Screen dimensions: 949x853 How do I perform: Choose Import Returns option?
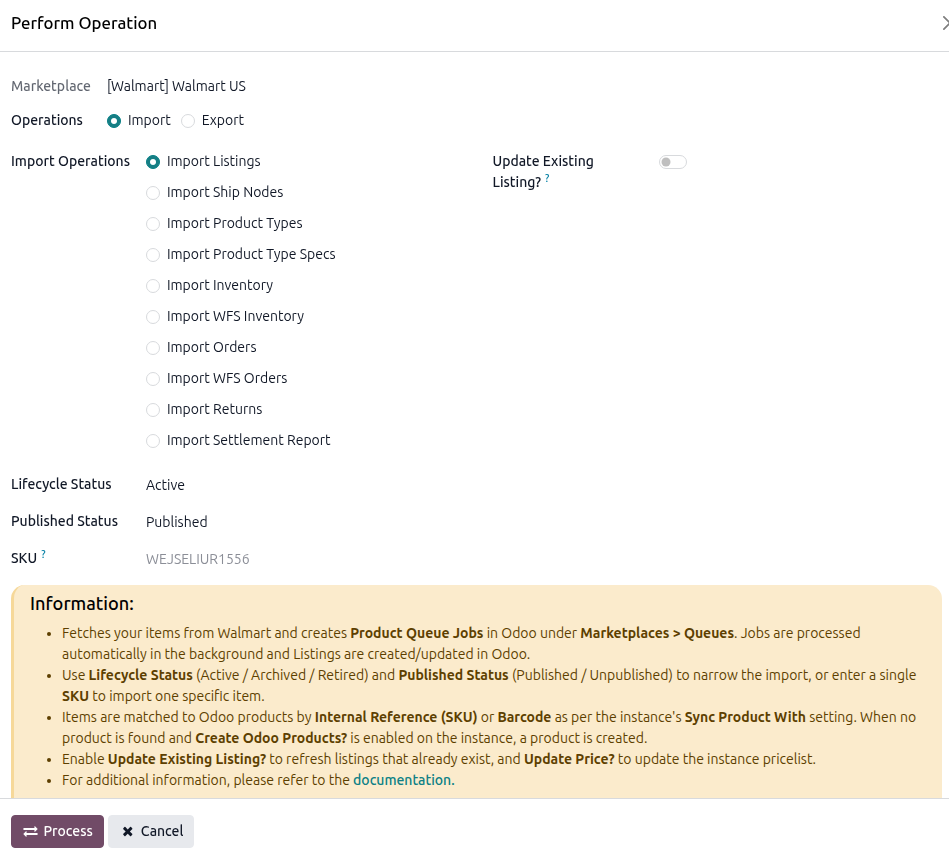[153, 410]
